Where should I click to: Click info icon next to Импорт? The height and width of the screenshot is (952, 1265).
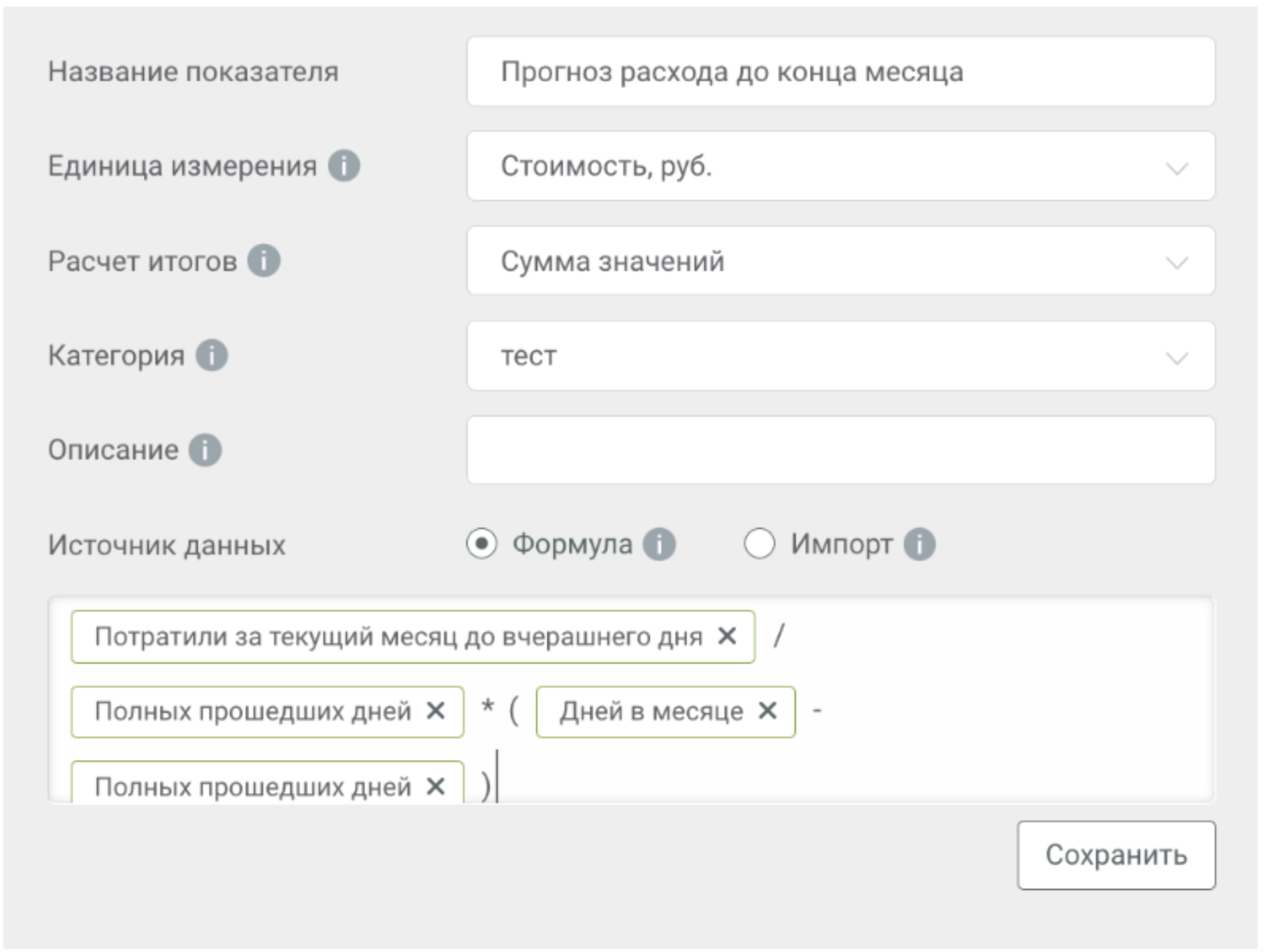919,544
